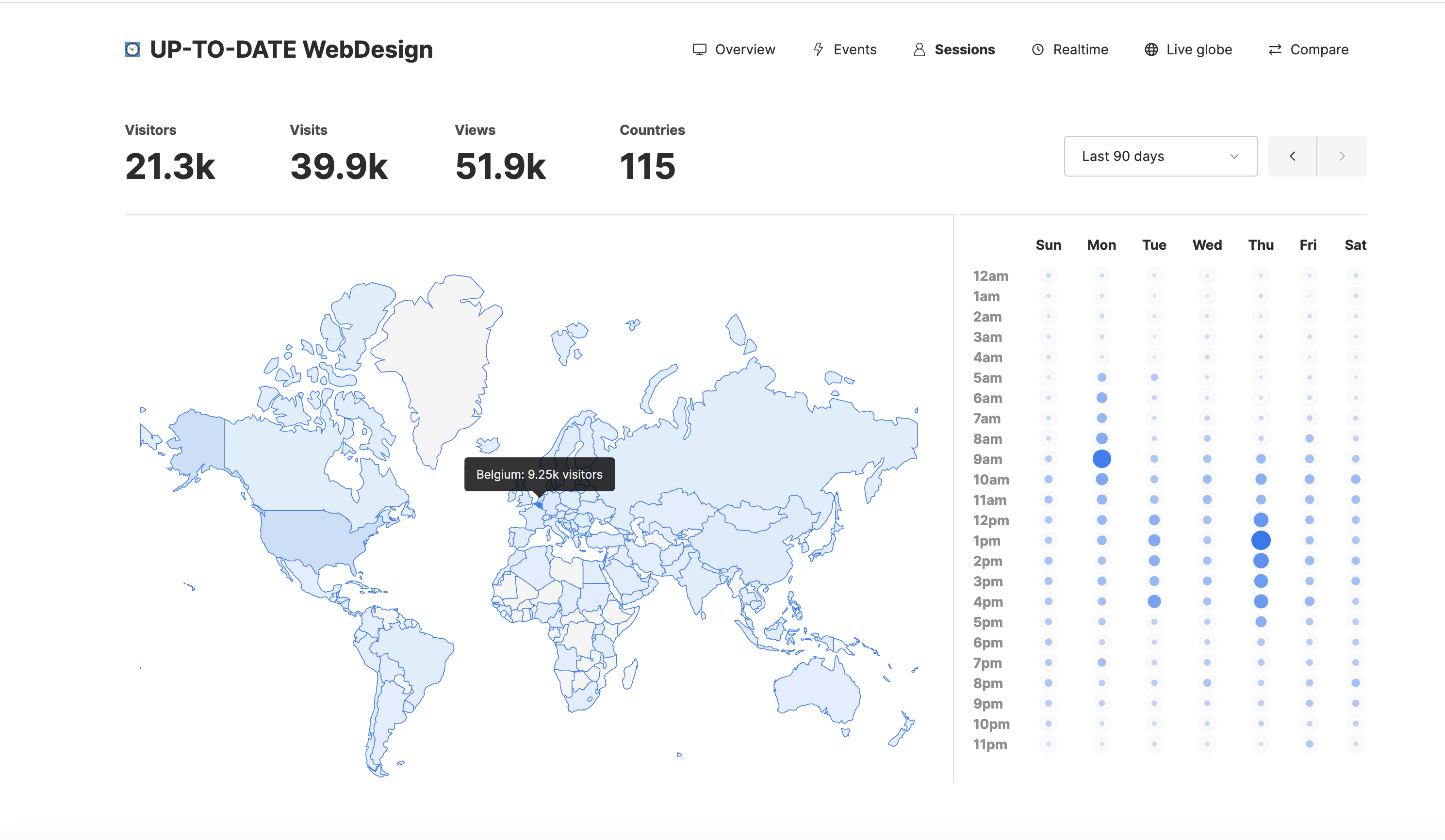Image resolution: width=1445 pixels, height=840 pixels.
Task: Open the Last 90 days dropdown
Action: pos(1161,156)
